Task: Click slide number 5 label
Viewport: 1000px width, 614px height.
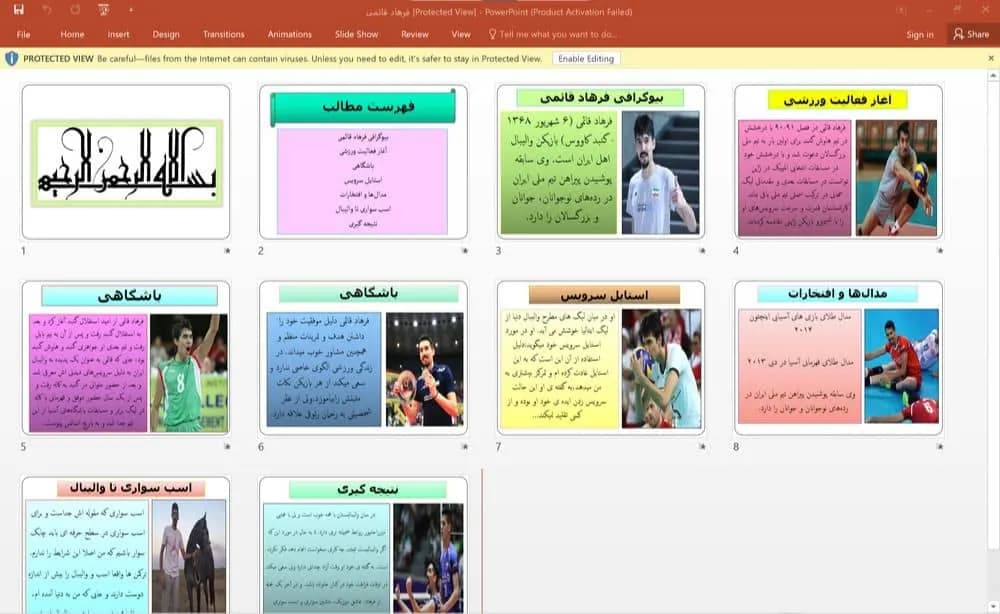Action: pos(24,446)
